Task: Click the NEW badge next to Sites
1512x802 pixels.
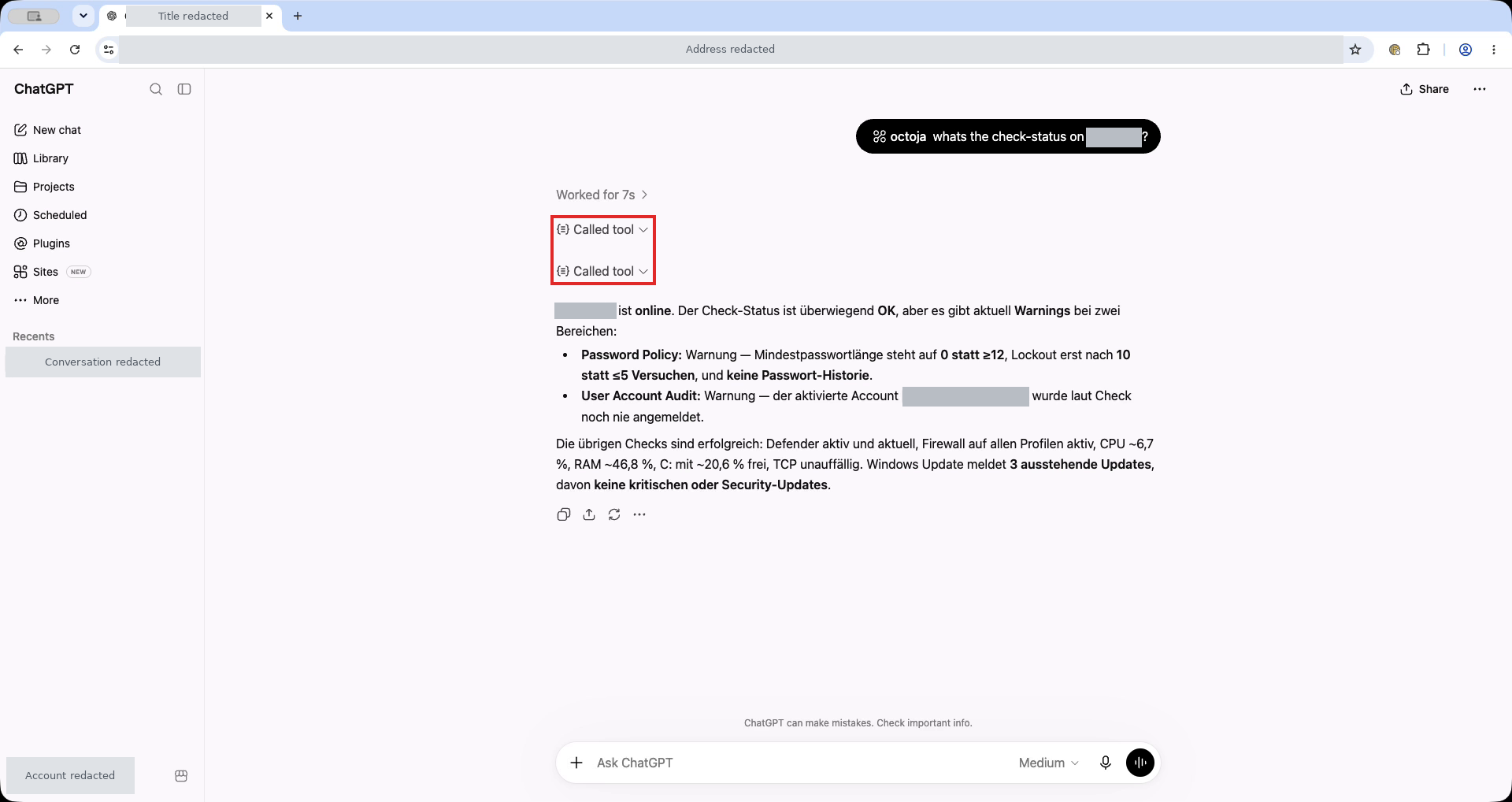Action: pos(79,272)
